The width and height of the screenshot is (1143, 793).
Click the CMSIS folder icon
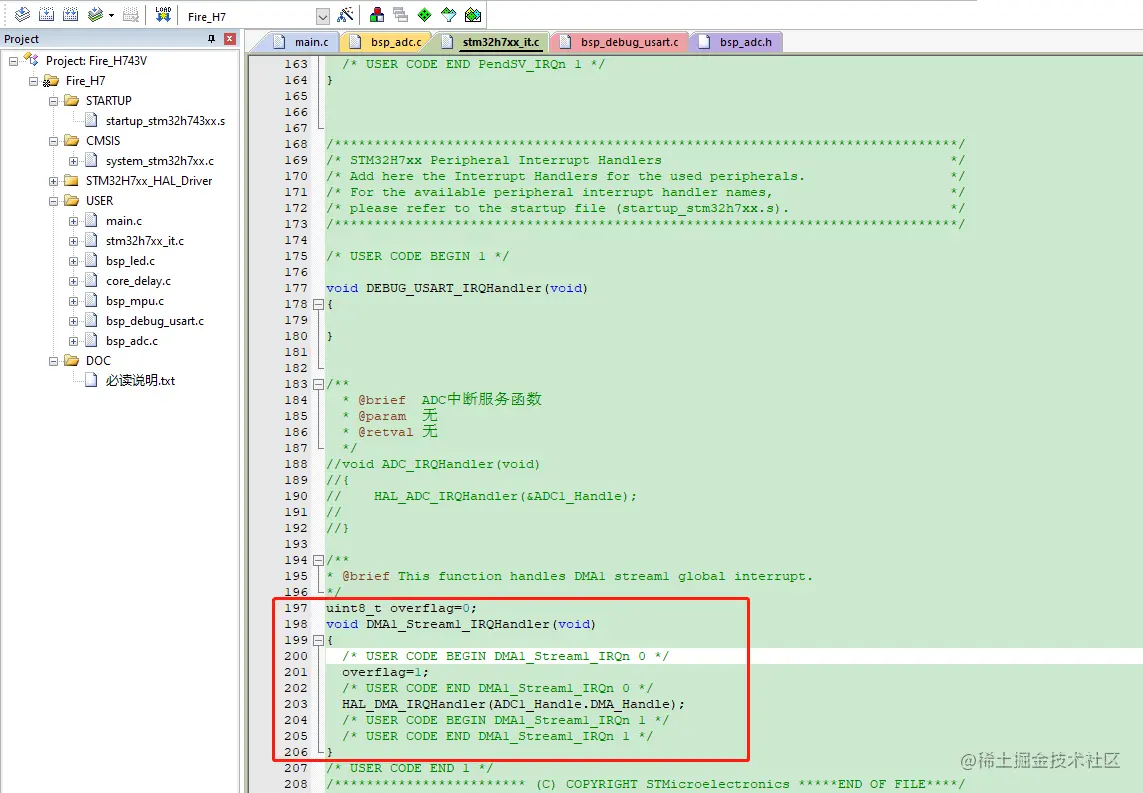[71, 141]
